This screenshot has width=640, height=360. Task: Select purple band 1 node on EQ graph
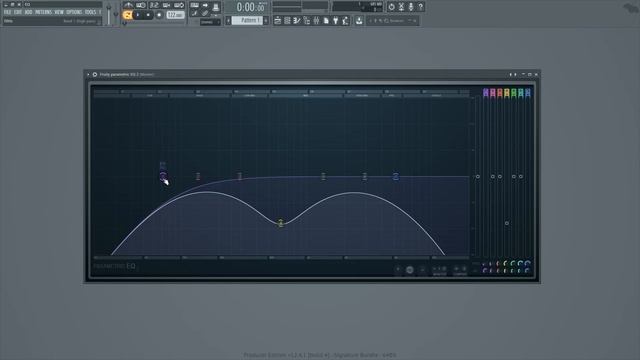coord(163,176)
